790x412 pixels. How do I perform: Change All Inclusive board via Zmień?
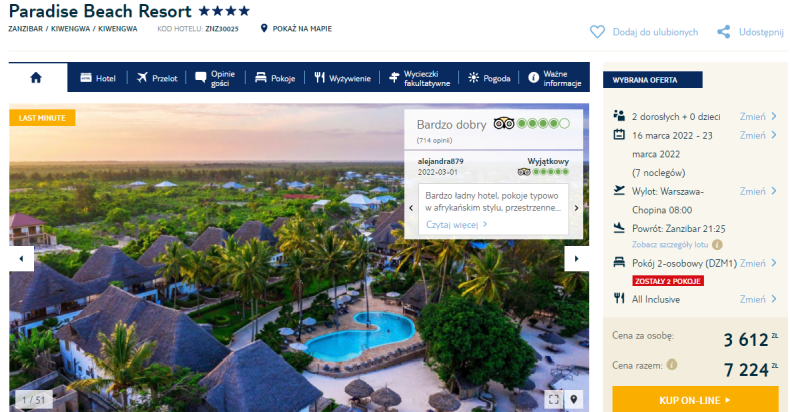click(x=758, y=299)
